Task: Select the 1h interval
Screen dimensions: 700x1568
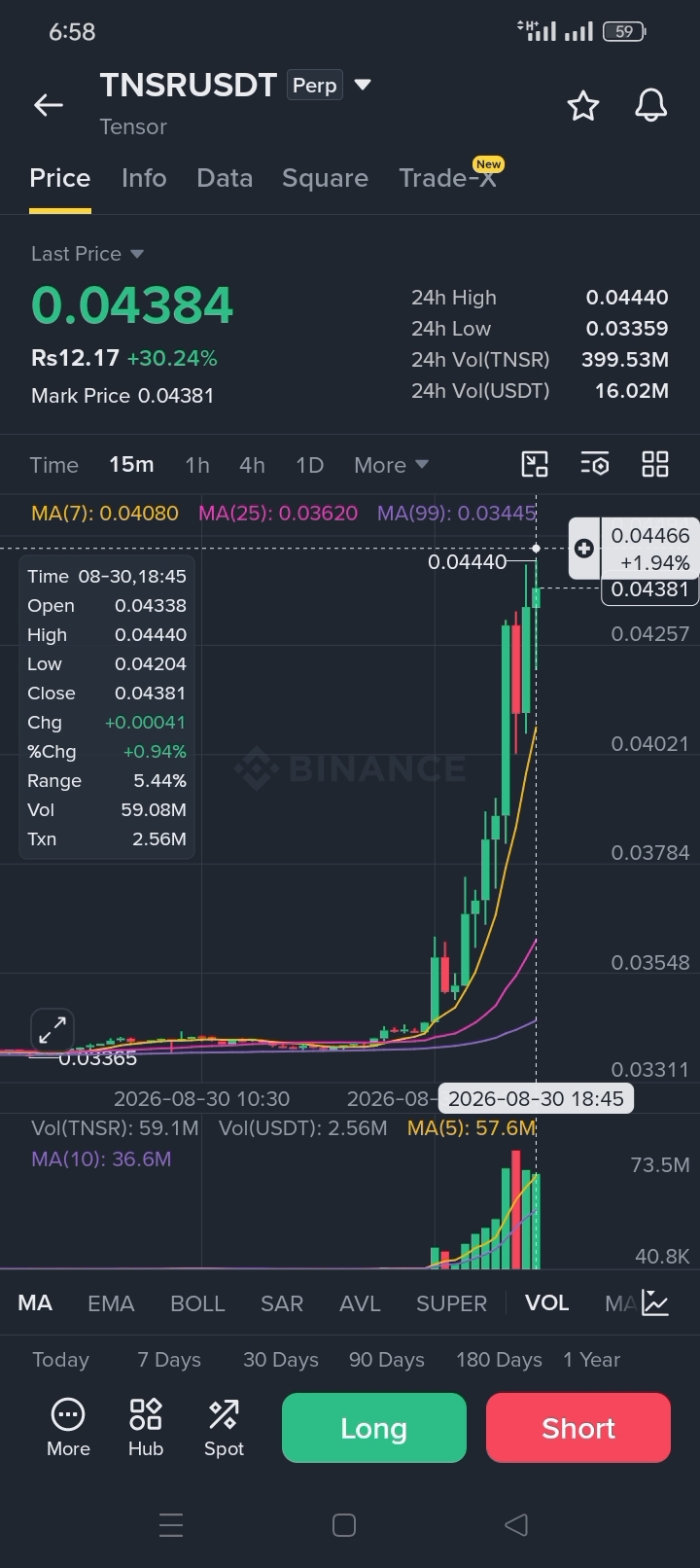Action: tap(197, 465)
